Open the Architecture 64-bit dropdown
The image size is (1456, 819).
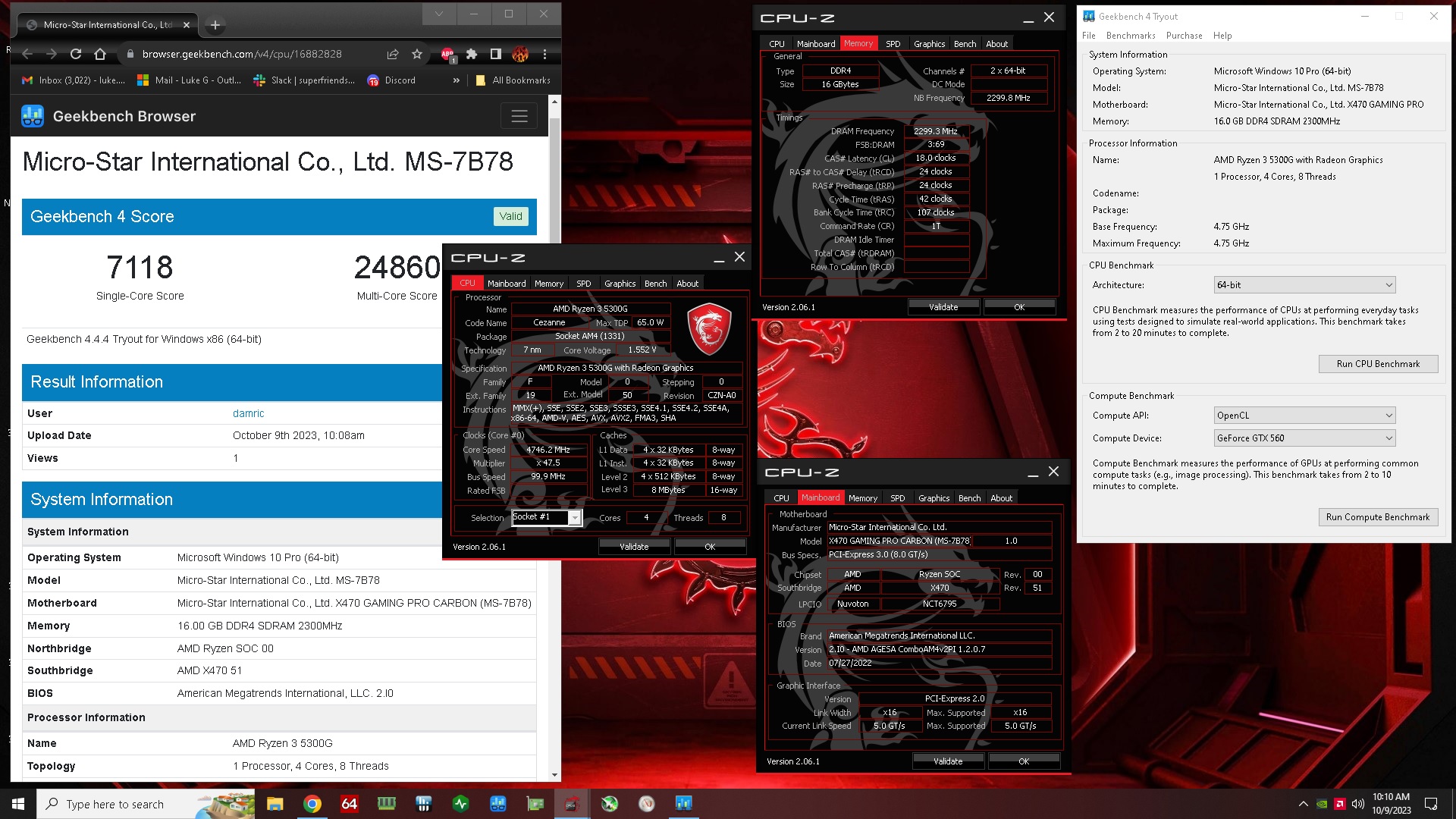[1304, 285]
